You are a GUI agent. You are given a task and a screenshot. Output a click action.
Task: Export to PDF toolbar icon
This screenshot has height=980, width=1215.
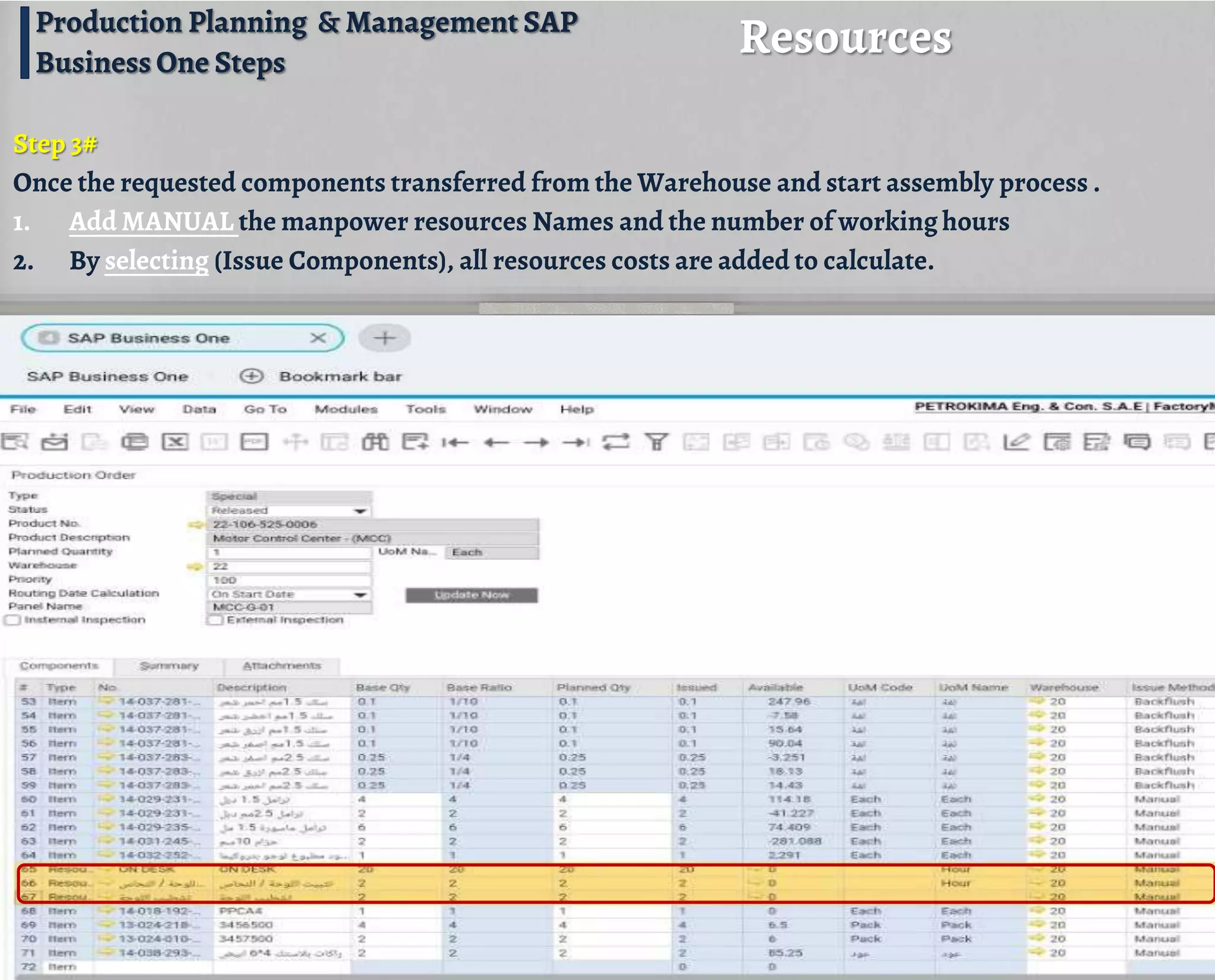pyautogui.click(x=255, y=442)
